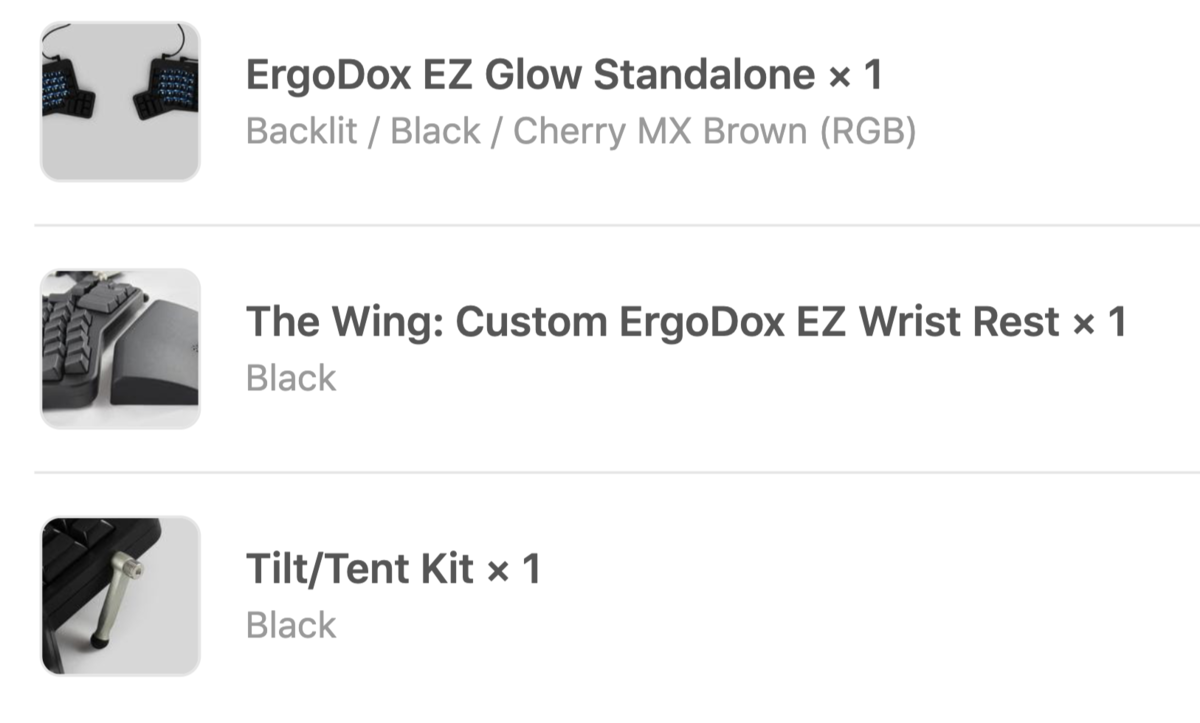Viewport: 1200px width, 723px height.
Task: Open the ErgoDox EZ Glow product thumbnail
Action: [x=120, y=102]
